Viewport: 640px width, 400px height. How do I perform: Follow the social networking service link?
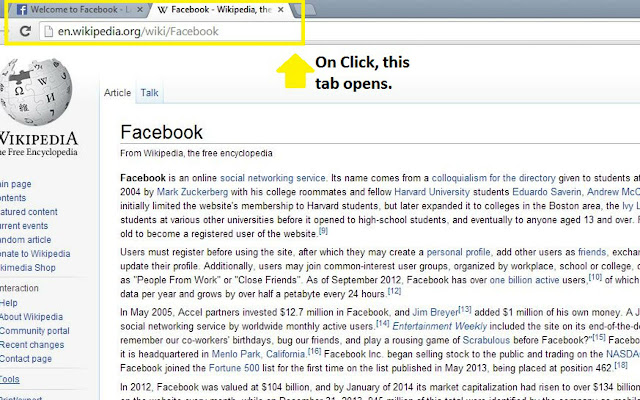pos(273,178)
